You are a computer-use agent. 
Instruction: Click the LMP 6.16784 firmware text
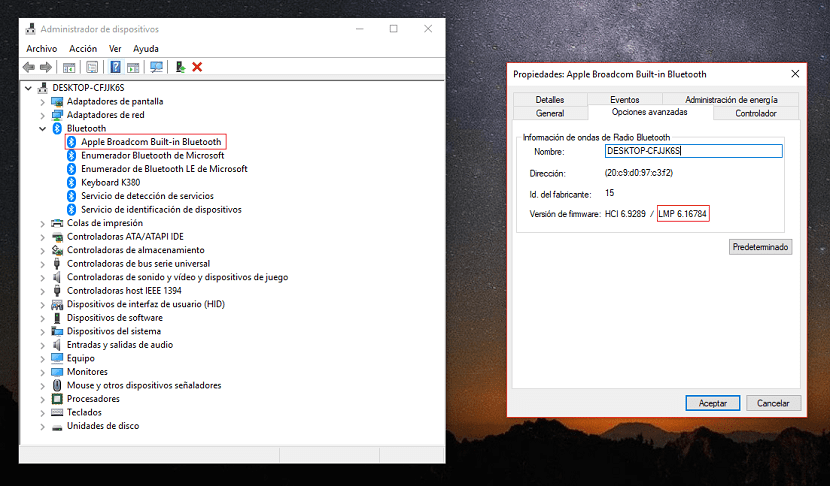tap(682, 214)
